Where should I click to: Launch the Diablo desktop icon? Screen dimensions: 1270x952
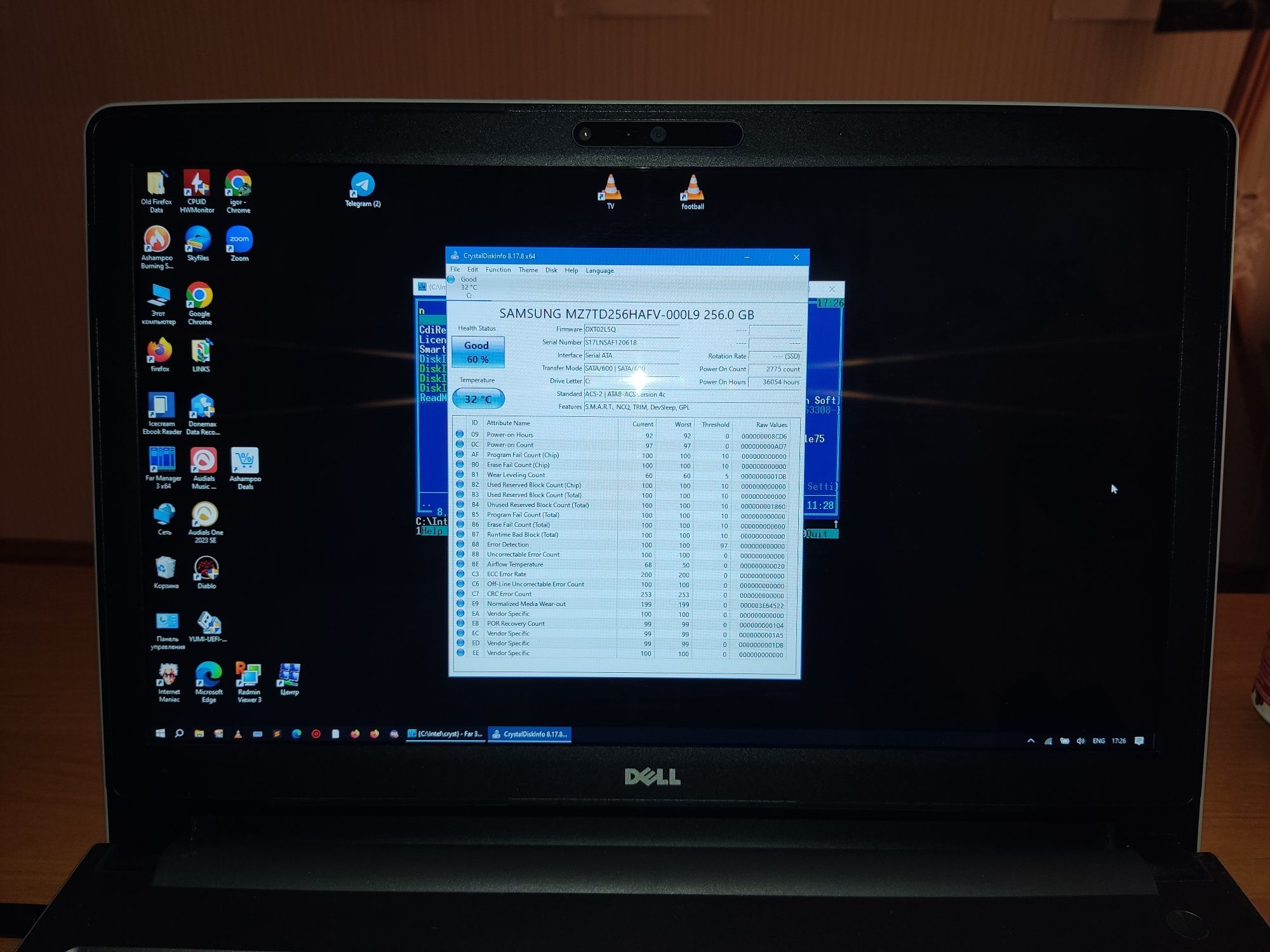pyautogui.click(x=206, y=572)
